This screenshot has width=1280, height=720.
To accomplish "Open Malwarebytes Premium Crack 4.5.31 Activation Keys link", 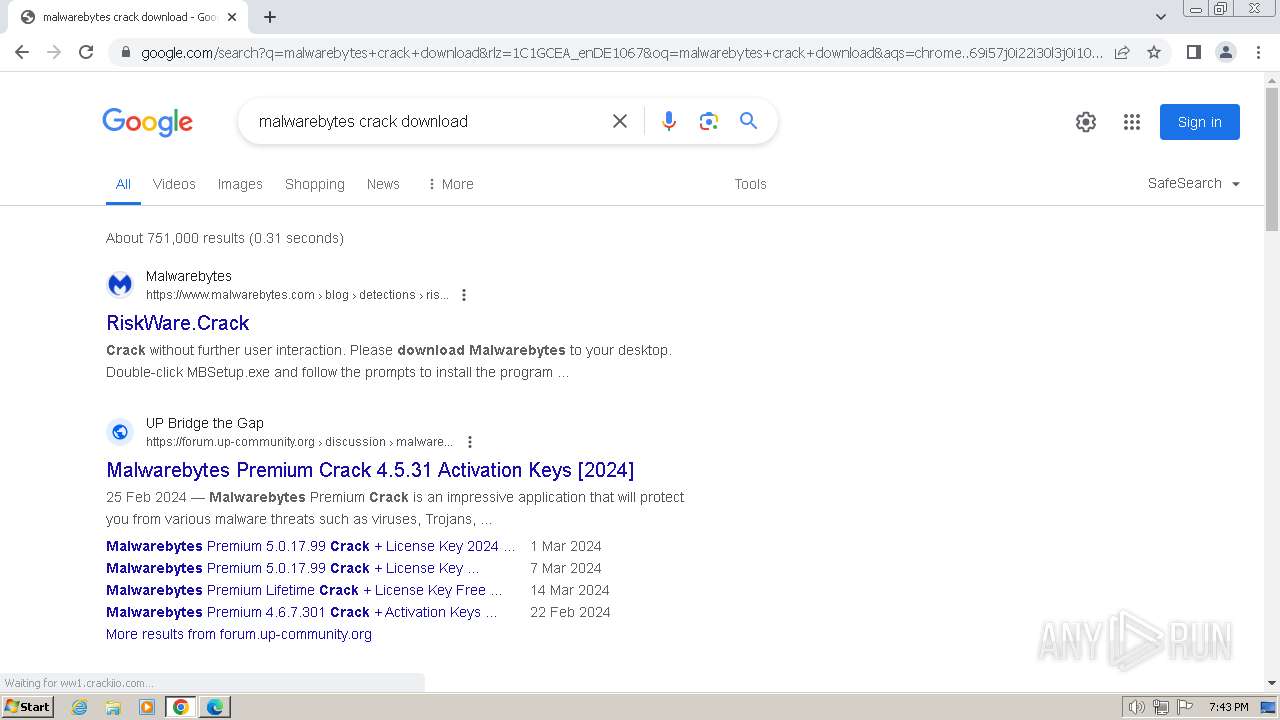I will tap(370, 470).
